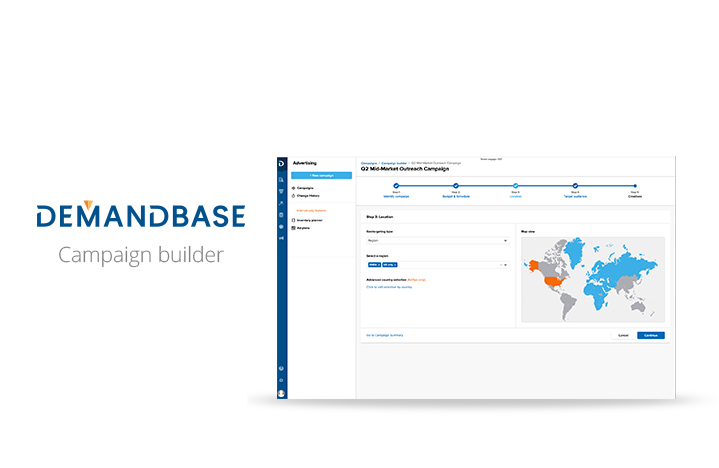Open the user avatar at the sidebar bottom

coord(281,393)
